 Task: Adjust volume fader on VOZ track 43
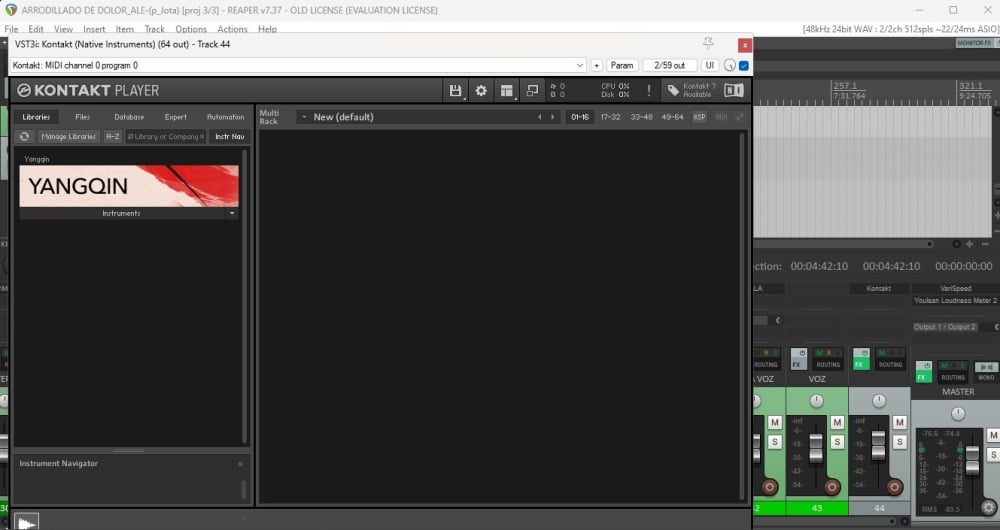tap(816, 447)
